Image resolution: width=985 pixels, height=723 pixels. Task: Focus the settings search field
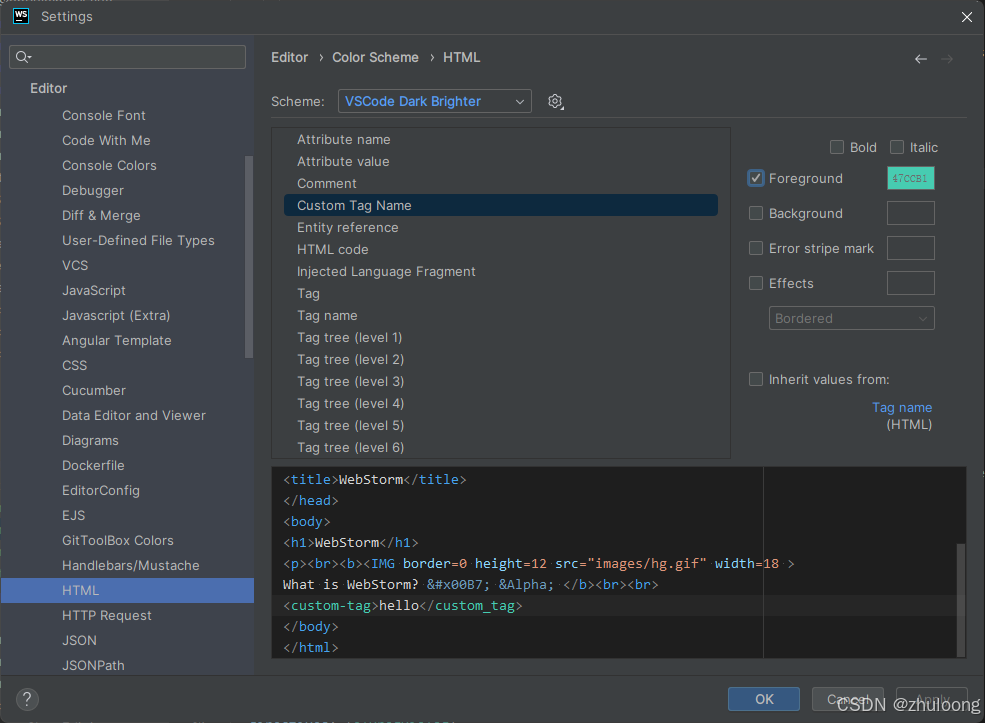[x=128, y=57]
